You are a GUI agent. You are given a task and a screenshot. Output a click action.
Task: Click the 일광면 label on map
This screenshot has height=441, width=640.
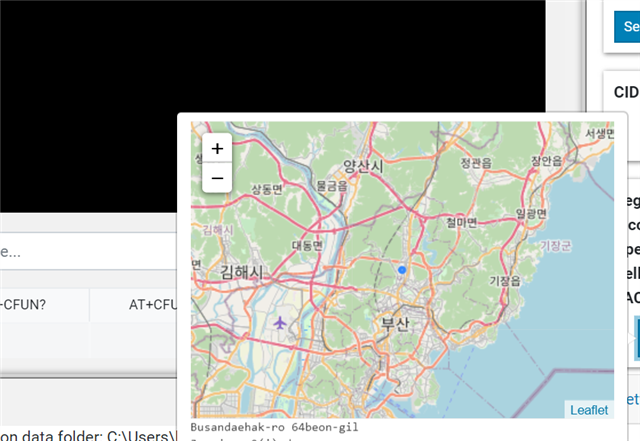click(531, 214)
